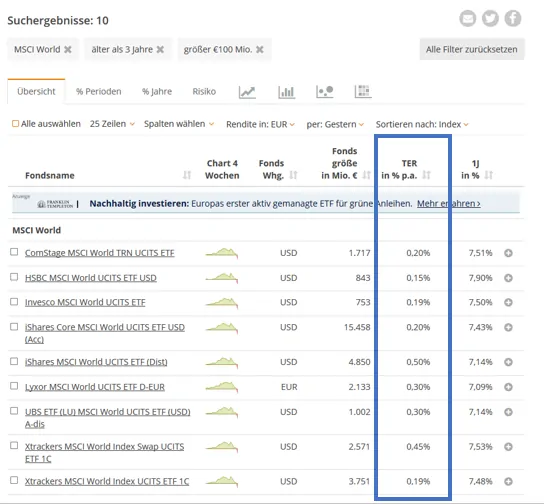
Task: Add Lyxor MSCI World D-EUR with plus icon
Action: click(508, 387)
